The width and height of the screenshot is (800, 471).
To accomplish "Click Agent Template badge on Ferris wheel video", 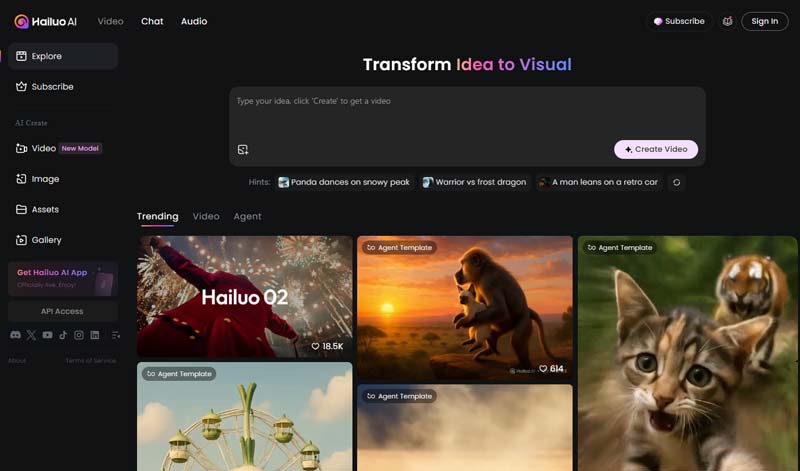I will tap(179, 374).
